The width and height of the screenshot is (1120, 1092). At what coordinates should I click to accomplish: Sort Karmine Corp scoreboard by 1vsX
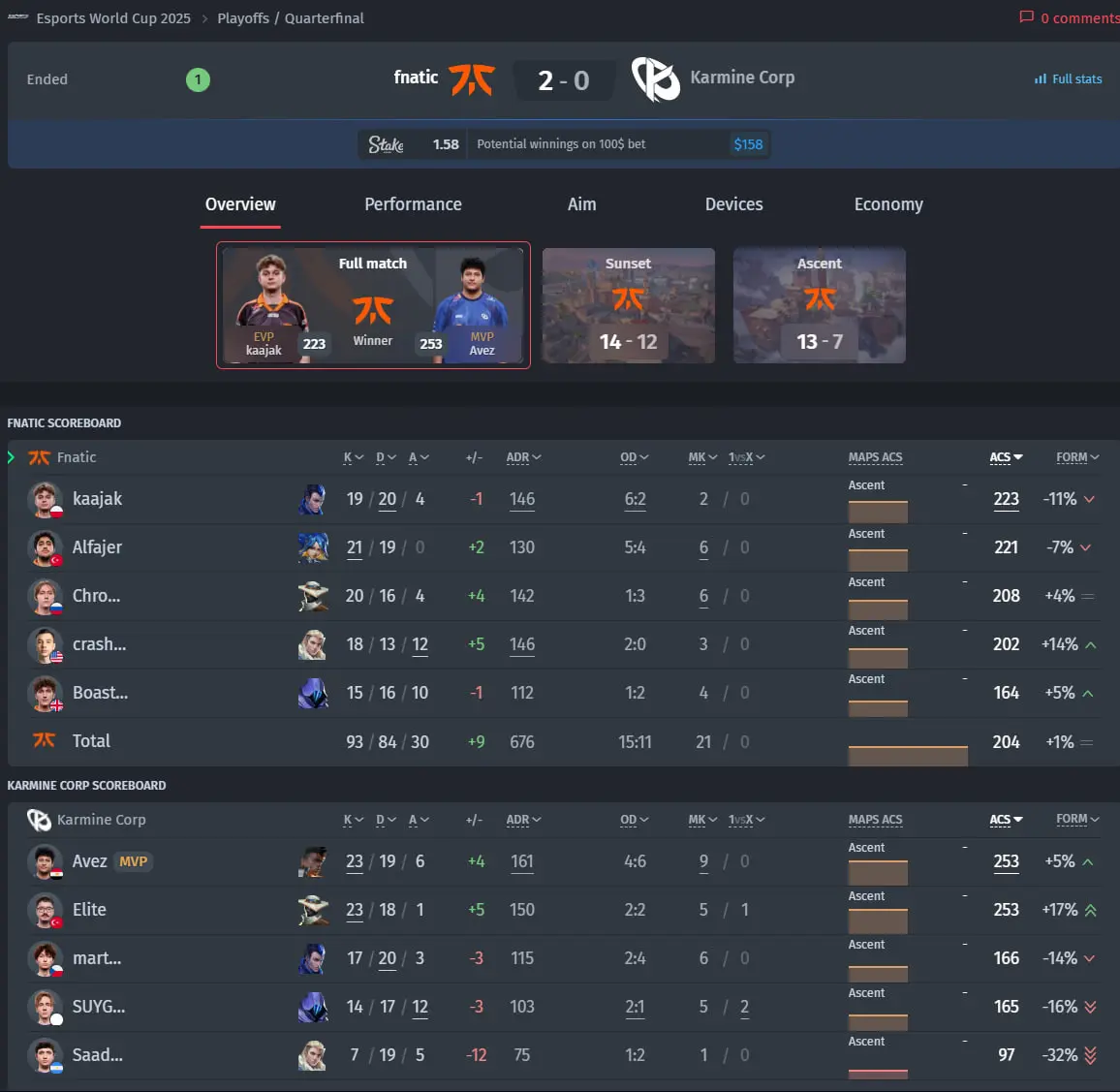coord(746,820)
